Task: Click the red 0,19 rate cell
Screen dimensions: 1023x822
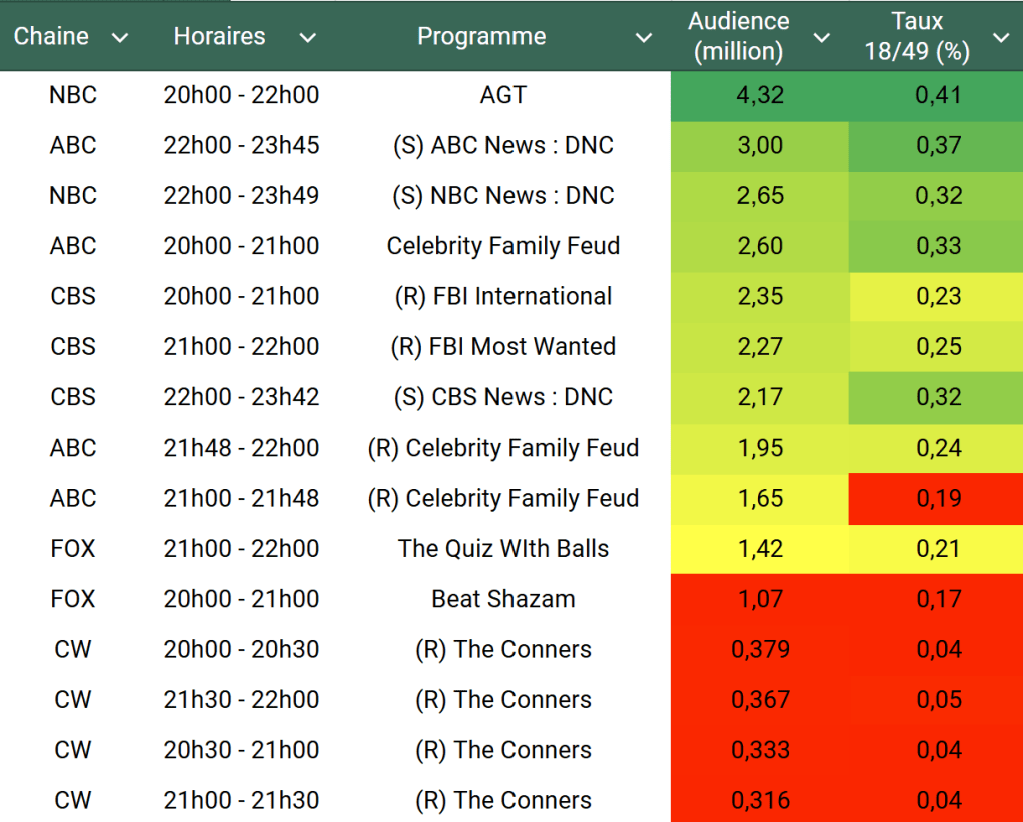Action: tap(938, 498)
